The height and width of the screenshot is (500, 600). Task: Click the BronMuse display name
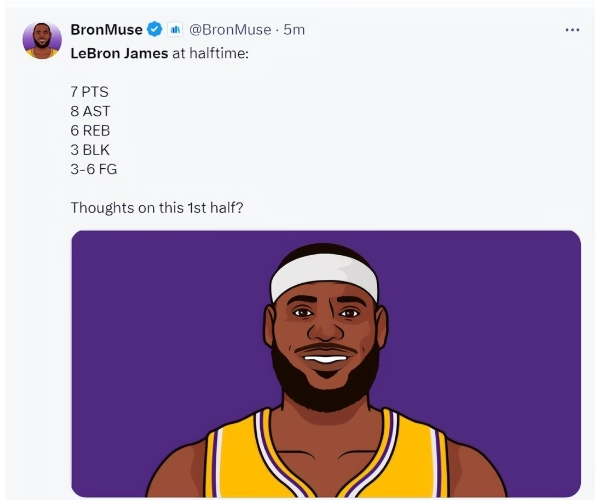[106, 30]
